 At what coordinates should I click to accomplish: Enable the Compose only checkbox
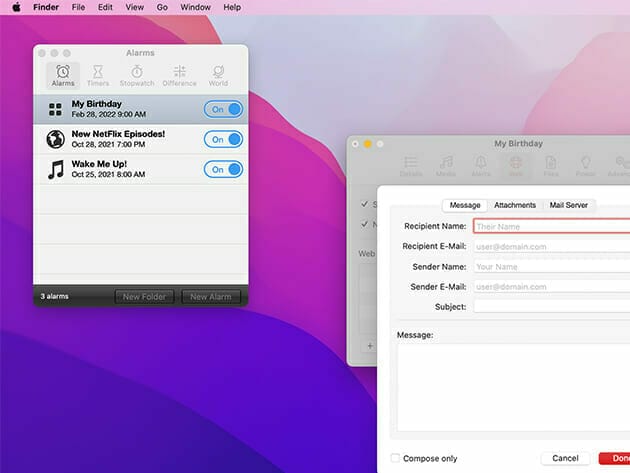tap(397, 458)
